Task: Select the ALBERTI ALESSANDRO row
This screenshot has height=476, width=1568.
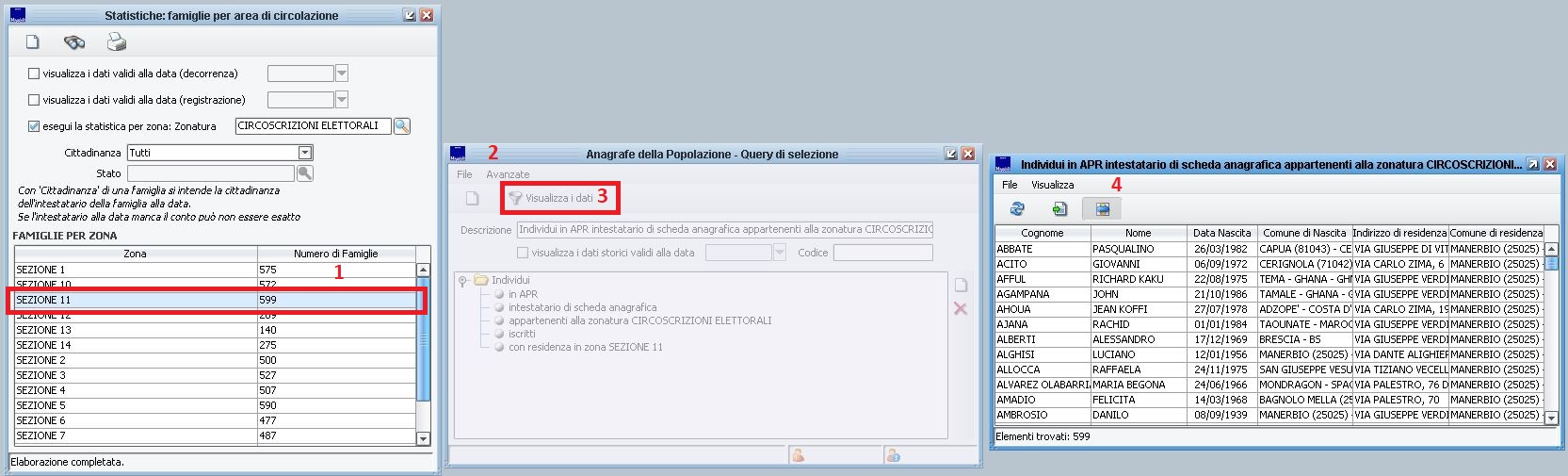Action: pyautogui.click(x=1269, y=339)
